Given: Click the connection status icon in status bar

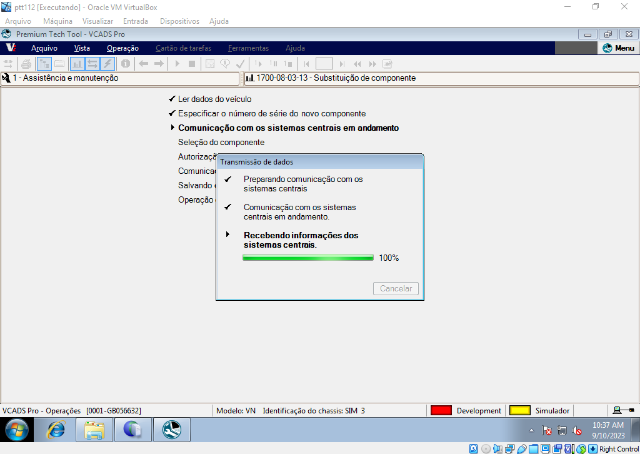Looking at the screenshot, I should (x=624, y=410).
